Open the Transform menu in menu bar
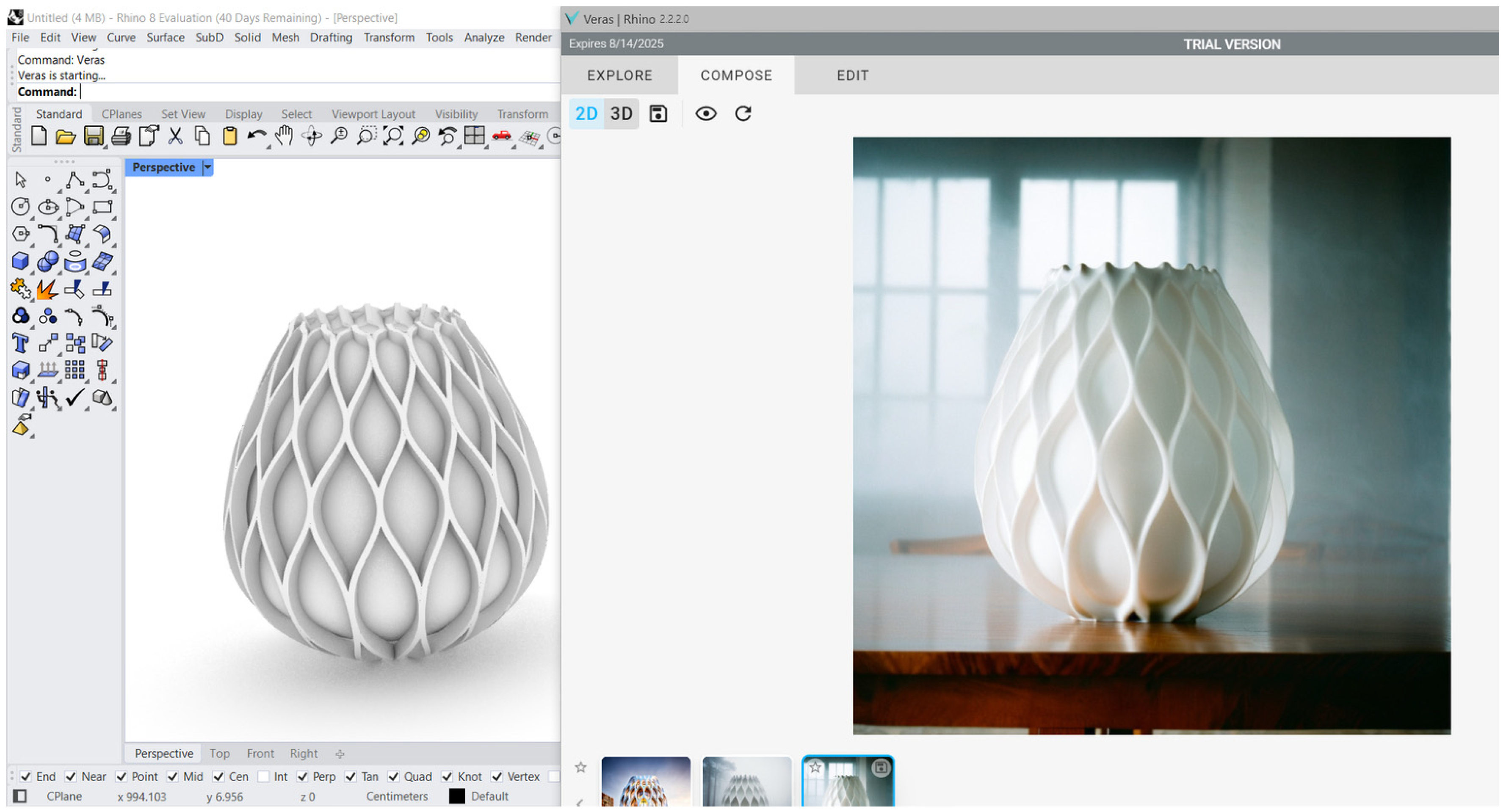The width and height of the screenshot is (1506, 812). tap(389, 37)
